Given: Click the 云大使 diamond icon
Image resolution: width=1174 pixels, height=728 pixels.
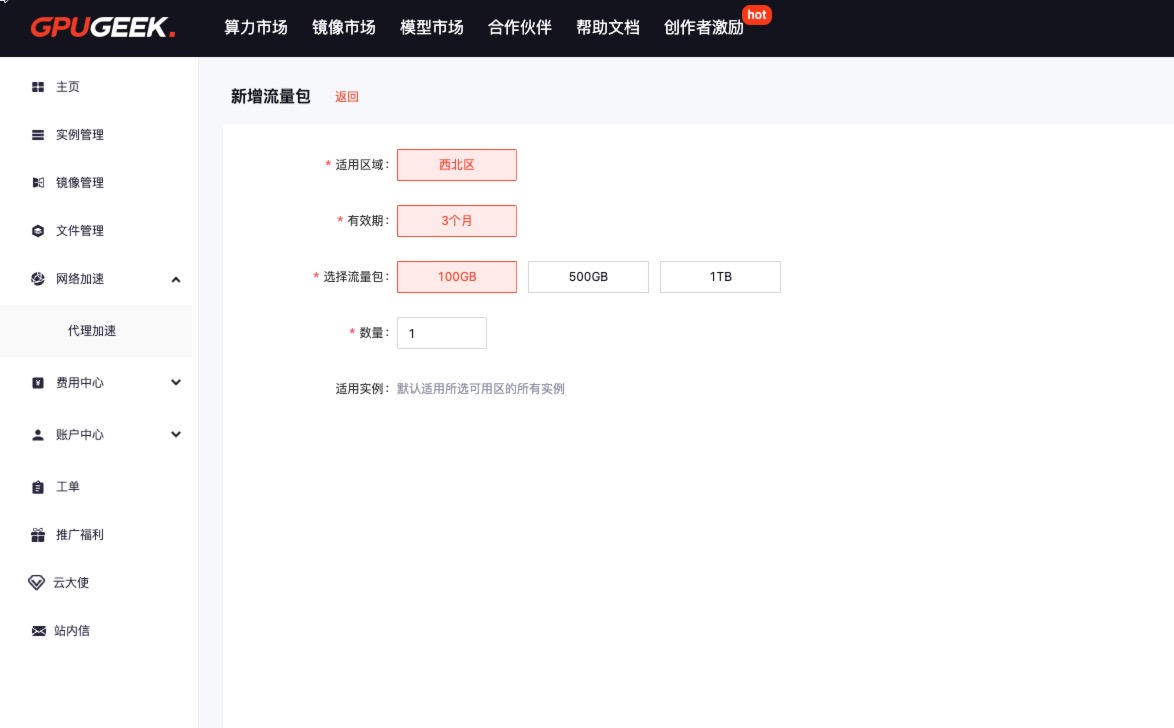Looking at the screenshot, I should pos(37,583).
